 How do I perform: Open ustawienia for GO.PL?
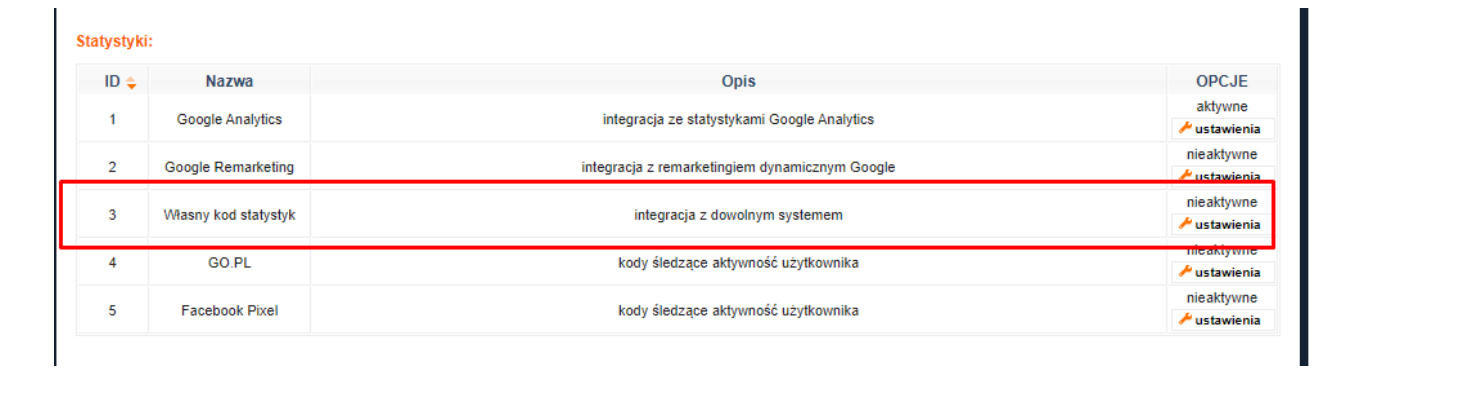1223,272
